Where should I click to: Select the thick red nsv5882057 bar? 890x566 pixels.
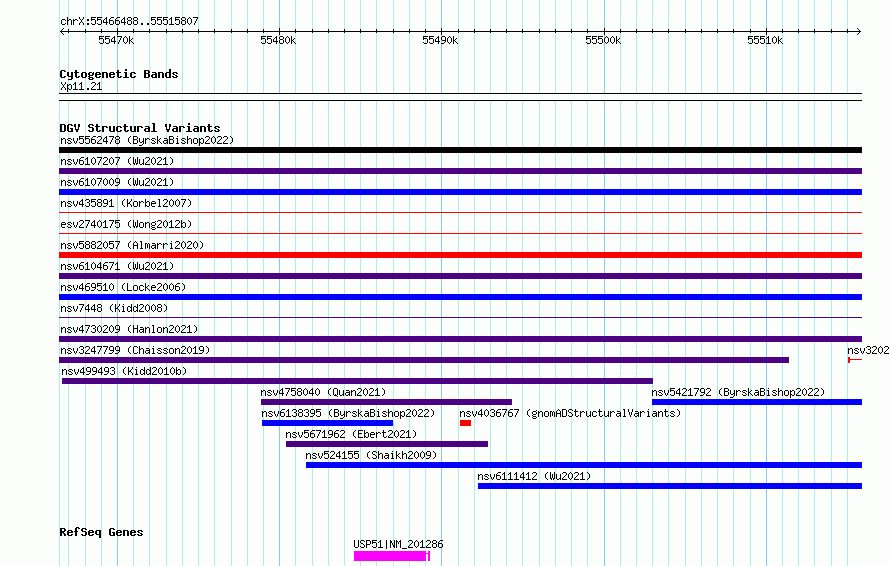coord(460,255)
